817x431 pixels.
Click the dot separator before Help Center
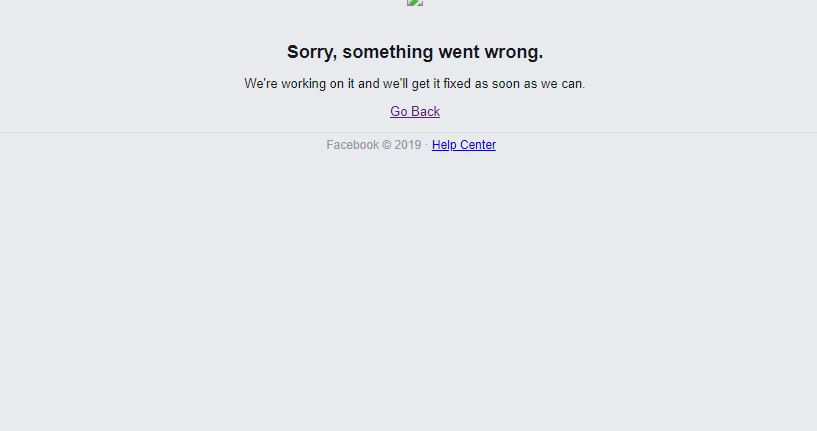[426, 145]
